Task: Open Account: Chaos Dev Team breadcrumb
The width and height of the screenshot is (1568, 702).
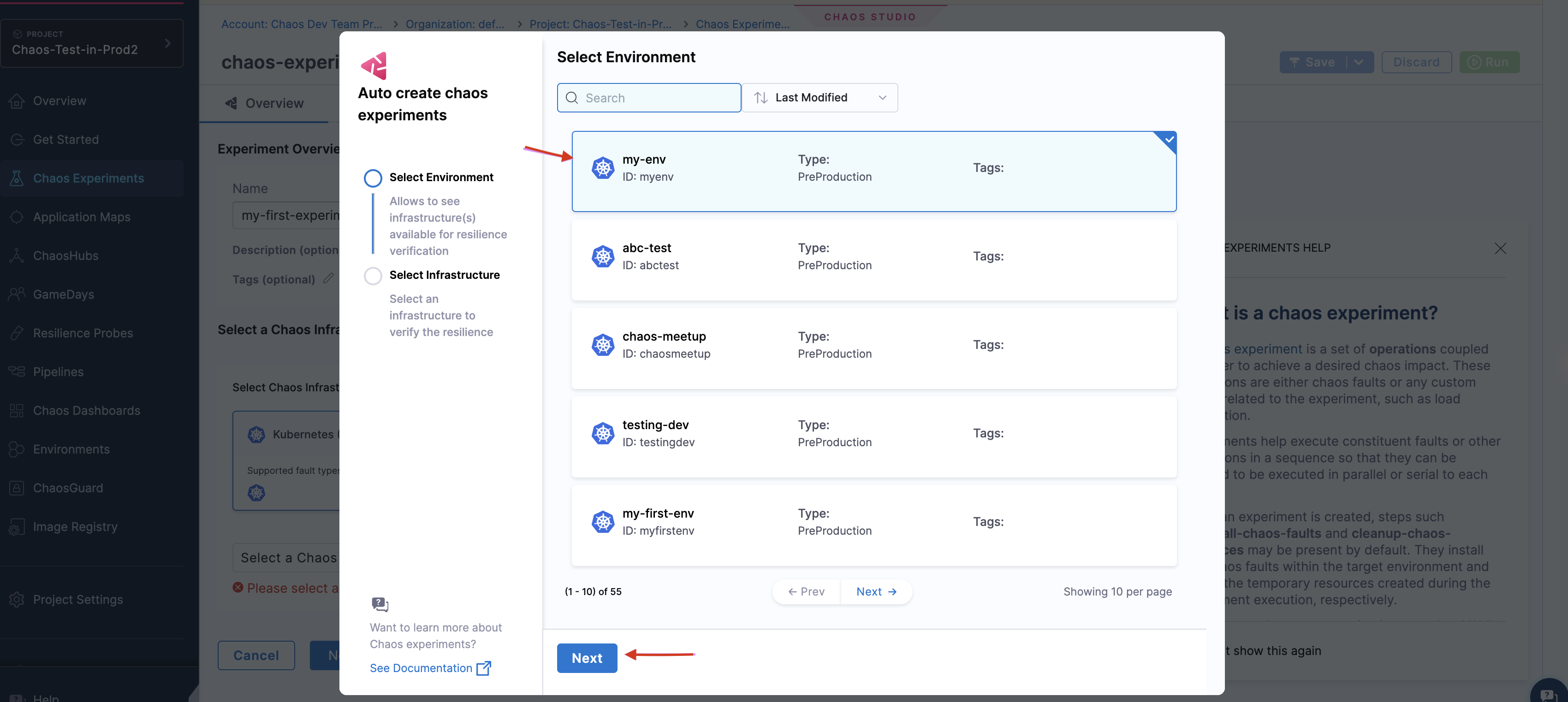Action: [x=301, y=24]
